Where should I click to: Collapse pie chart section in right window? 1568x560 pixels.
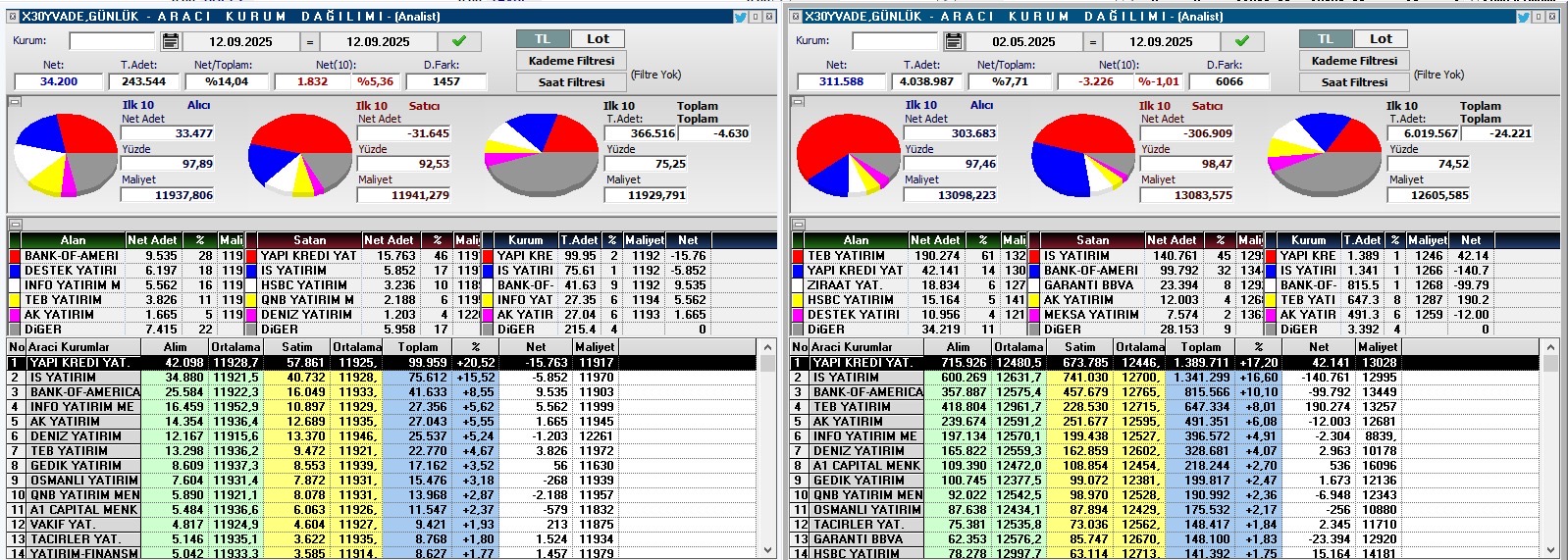[797, 101]
